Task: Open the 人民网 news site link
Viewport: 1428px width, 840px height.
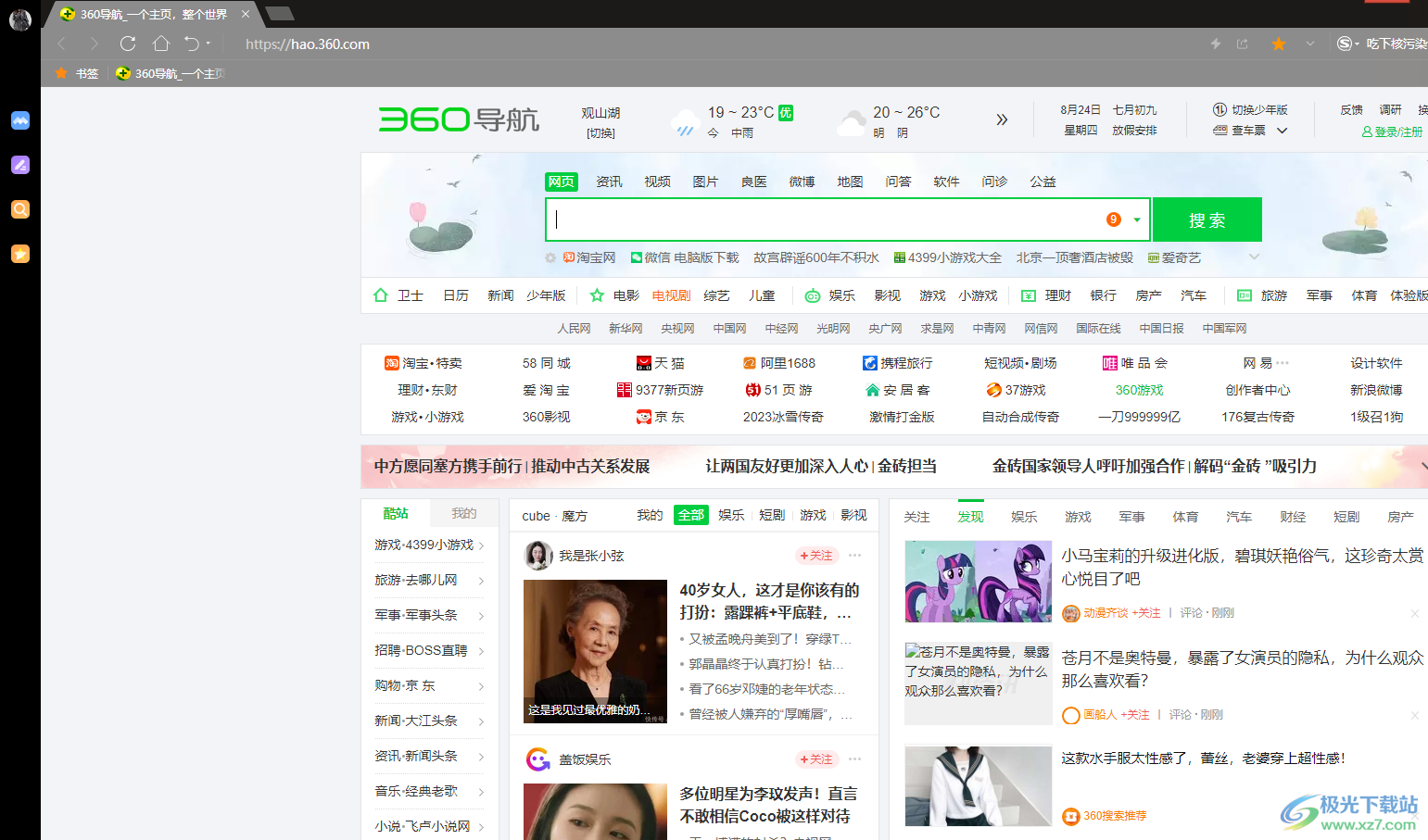Action: (574, 329)
